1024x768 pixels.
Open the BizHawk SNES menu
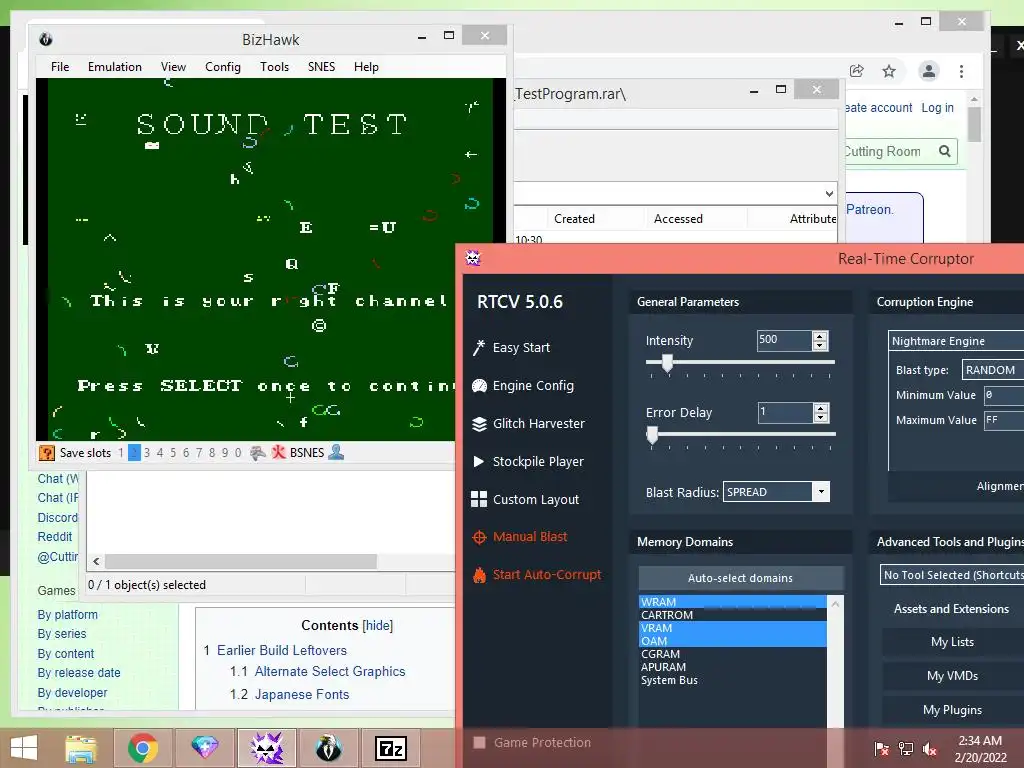click(321, 67)
